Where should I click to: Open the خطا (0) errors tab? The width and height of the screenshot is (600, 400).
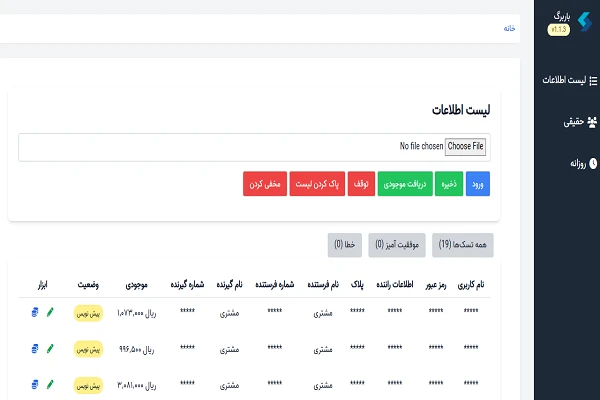[345, 243]
